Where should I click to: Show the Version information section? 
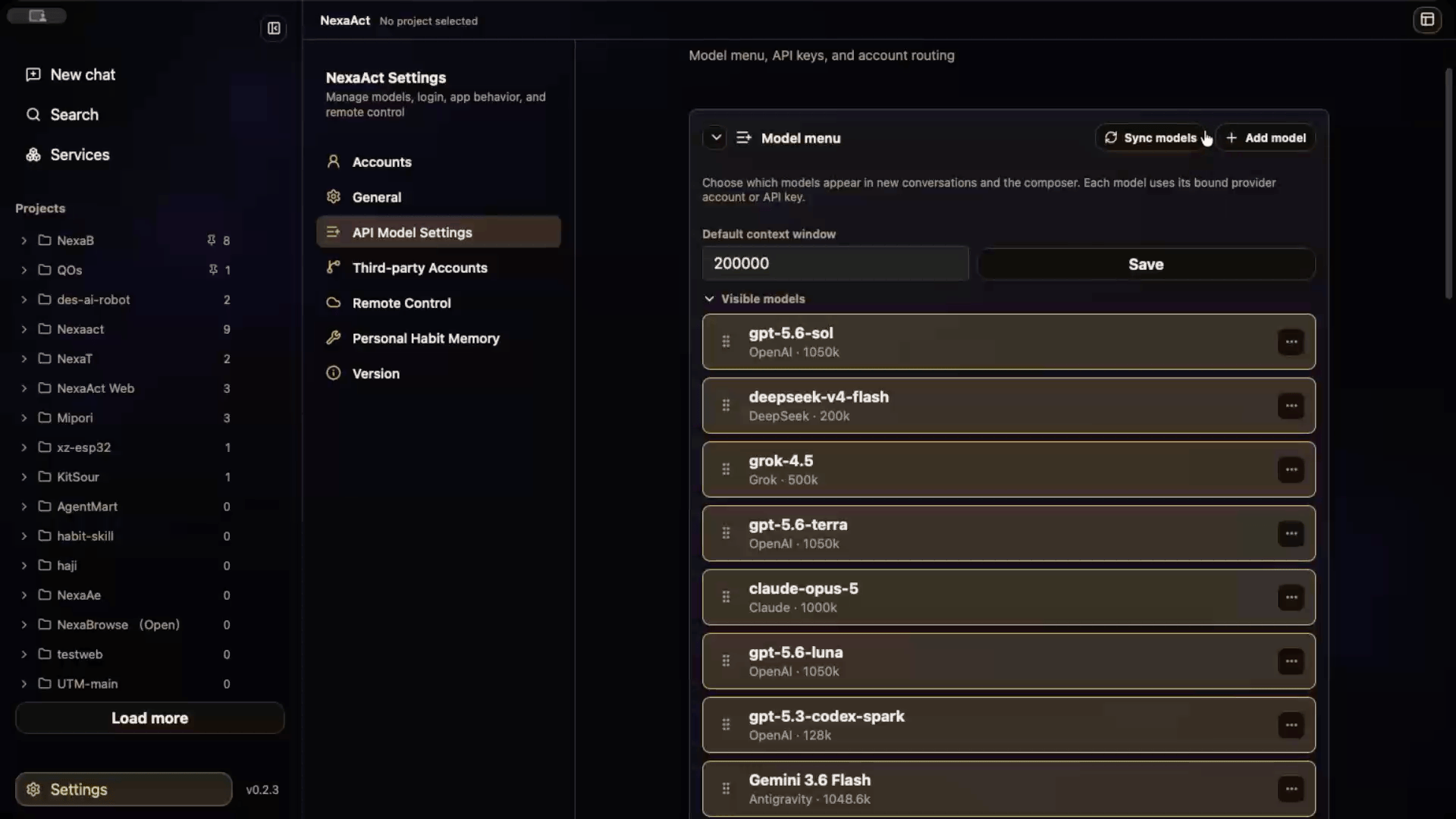click(438, 373)
